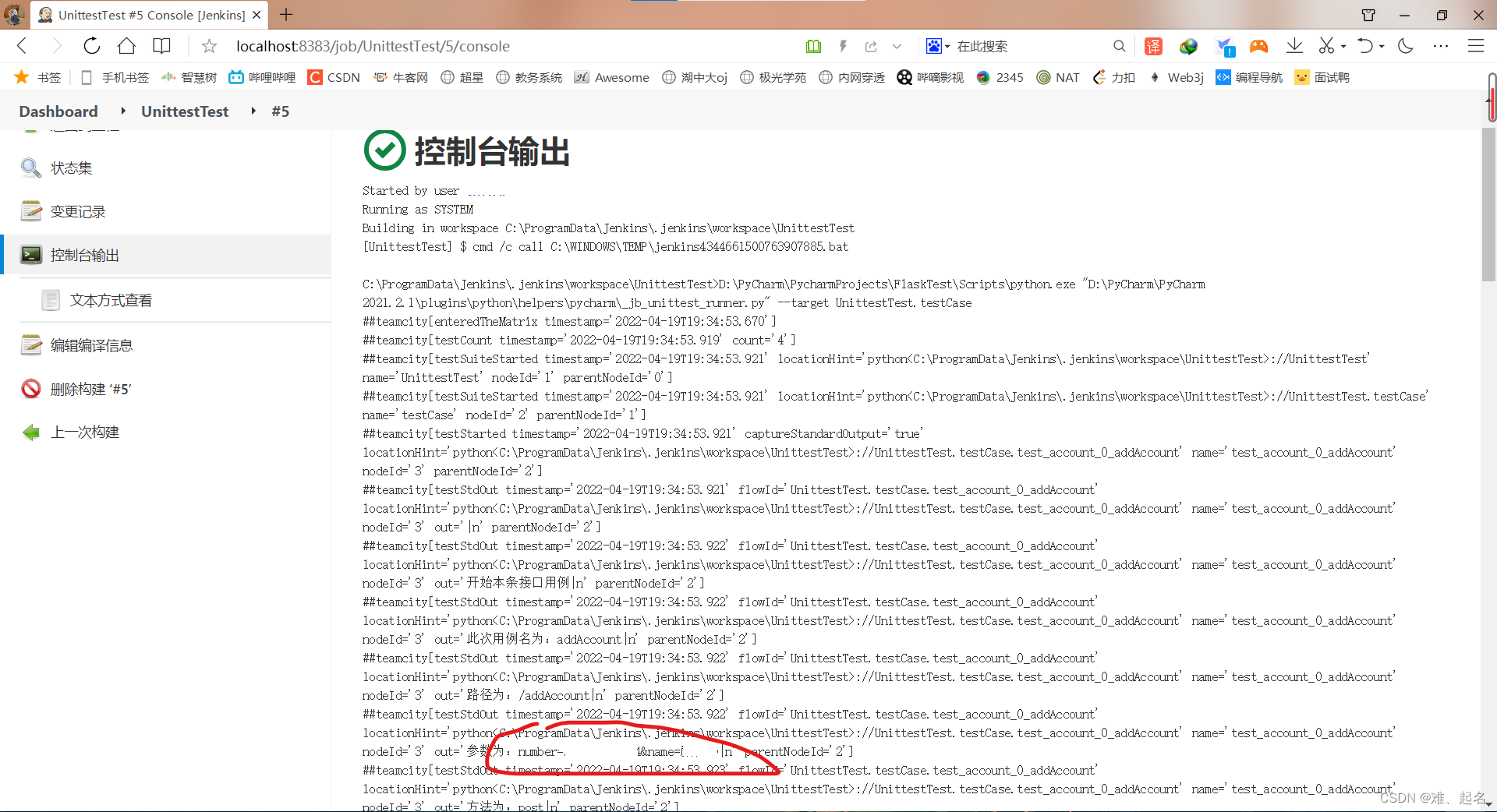The height and width of the screenshot is (812, 1497).
Task: Expand the scissors tool dropdown arrow
Action: tap(1343, 47)
